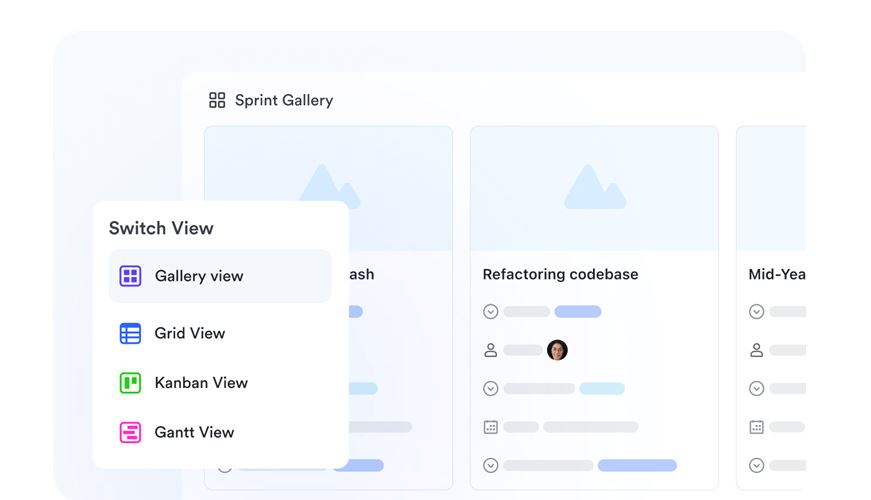Open the Refactoring codebase card title
Image resolution: width=871 pixels, height=500 pixels.
click(560, 274)
